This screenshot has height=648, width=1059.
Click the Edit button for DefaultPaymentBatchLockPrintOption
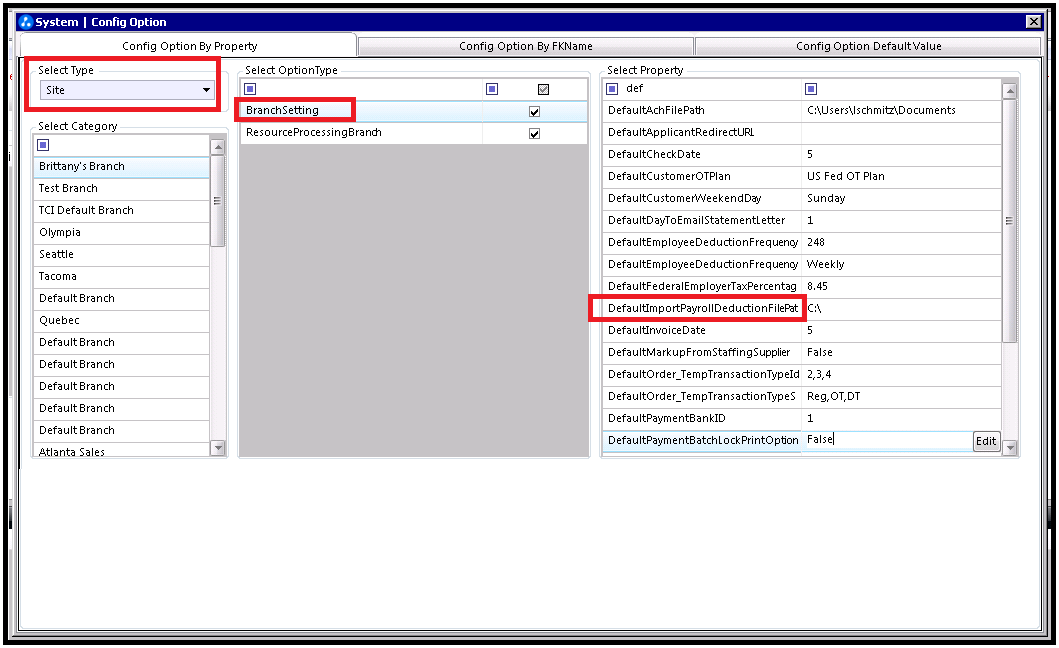(x=985, y=441)
